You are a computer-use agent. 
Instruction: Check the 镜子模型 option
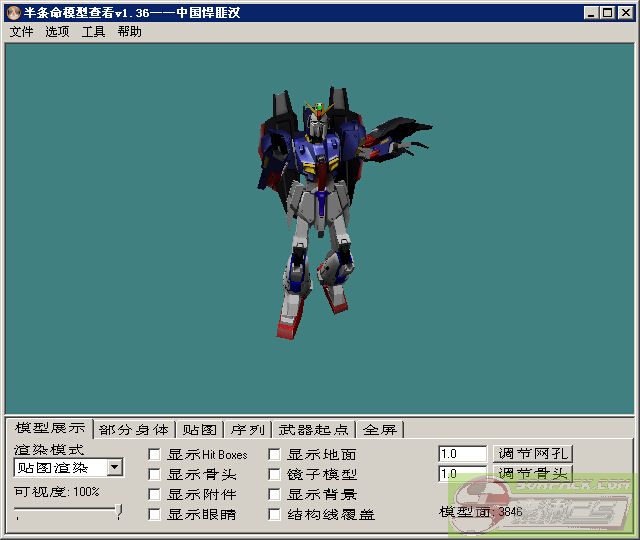click(x=275, y=475)
